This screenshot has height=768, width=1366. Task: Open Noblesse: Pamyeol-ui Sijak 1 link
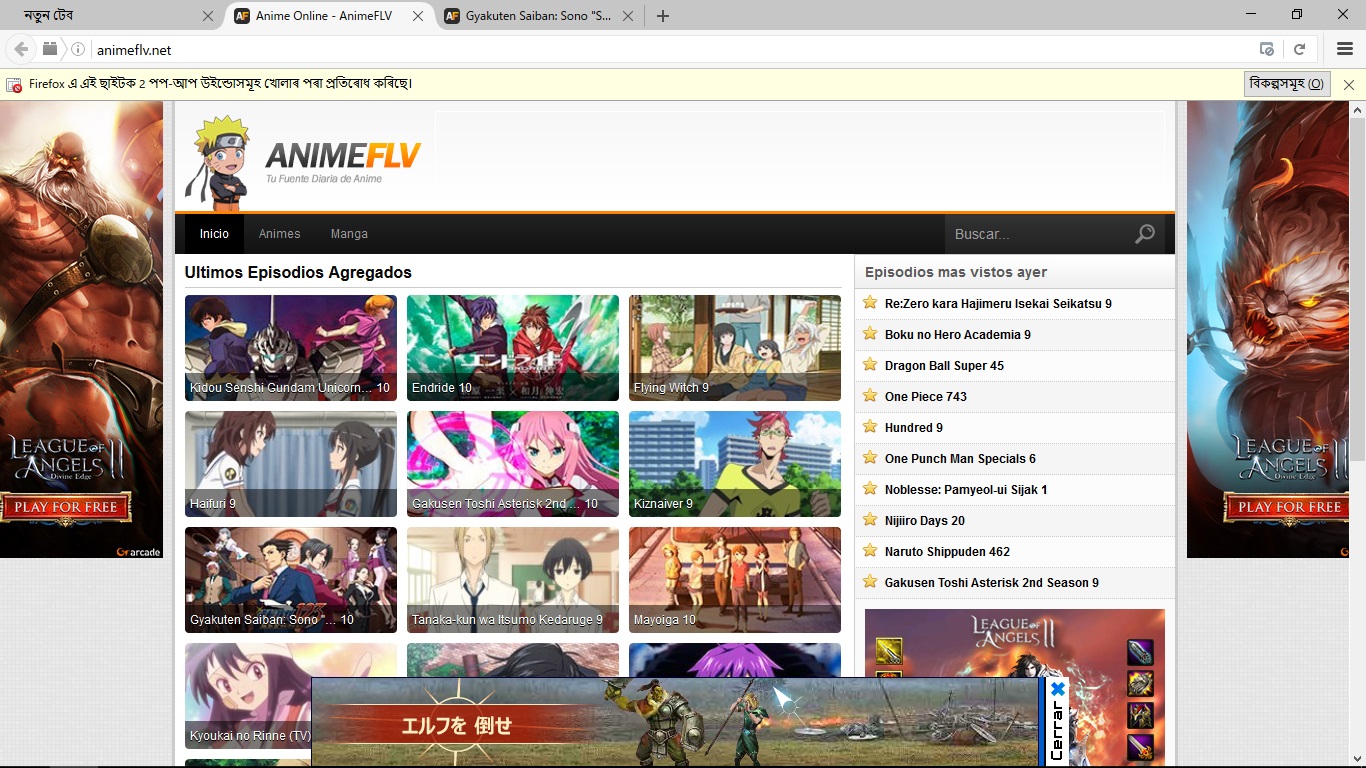pyautogui.click(x=966, y=489)
